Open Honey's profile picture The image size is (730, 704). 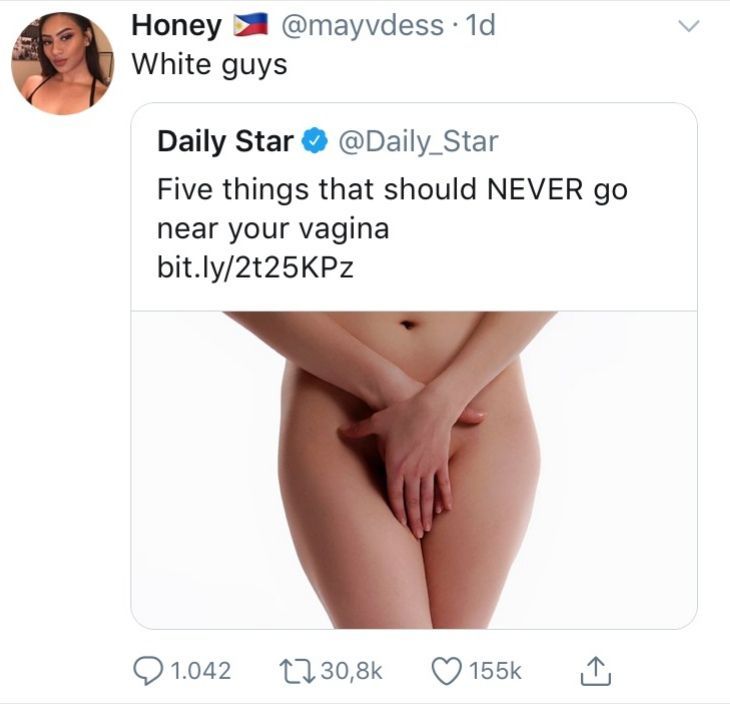[x=61, y=63]
